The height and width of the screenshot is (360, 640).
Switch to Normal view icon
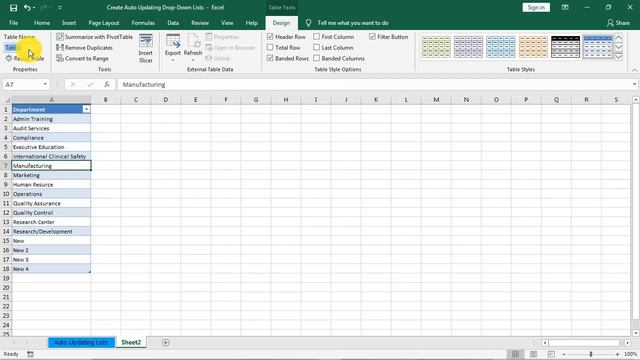(x=516, y=354)
